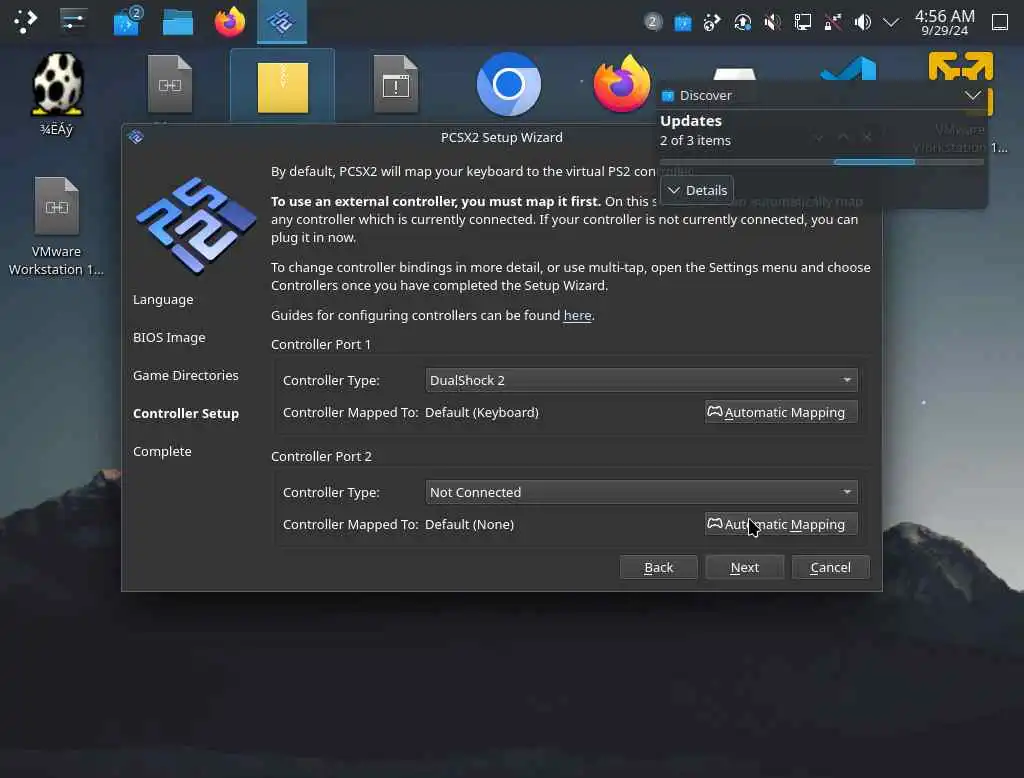Select the VMware Workstation desktop shortcut on left
The image size is (1024, 778).
57,226
